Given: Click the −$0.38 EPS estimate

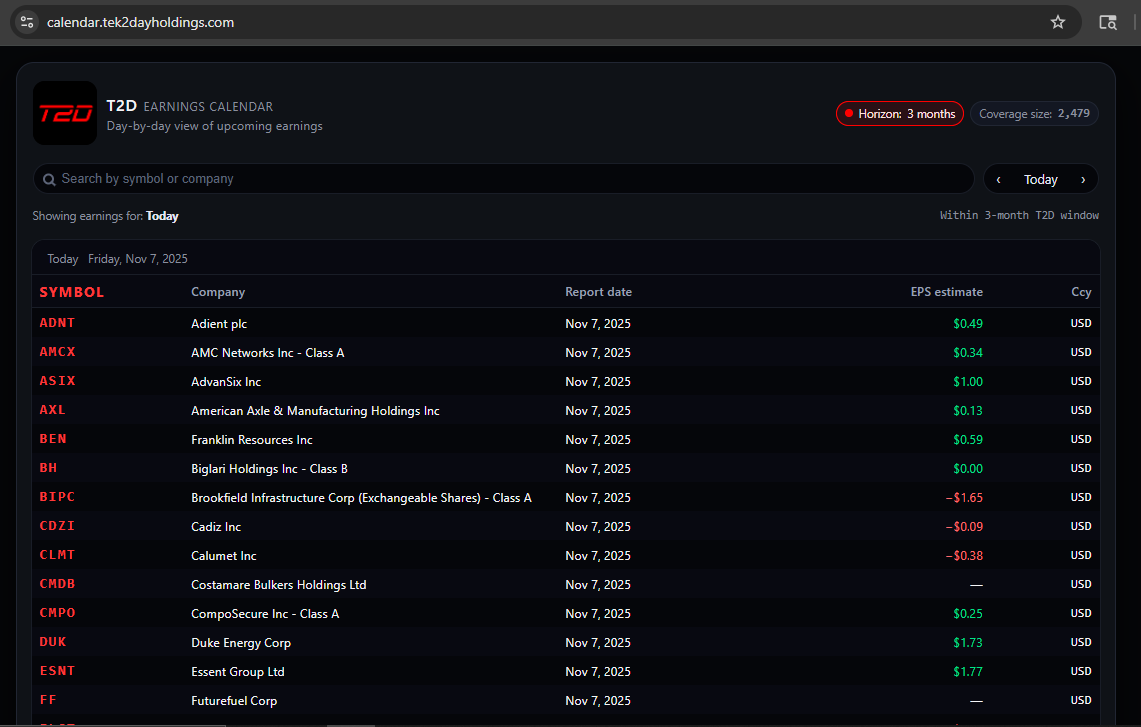Looking at the screenshot, I should tap(964, 556).
